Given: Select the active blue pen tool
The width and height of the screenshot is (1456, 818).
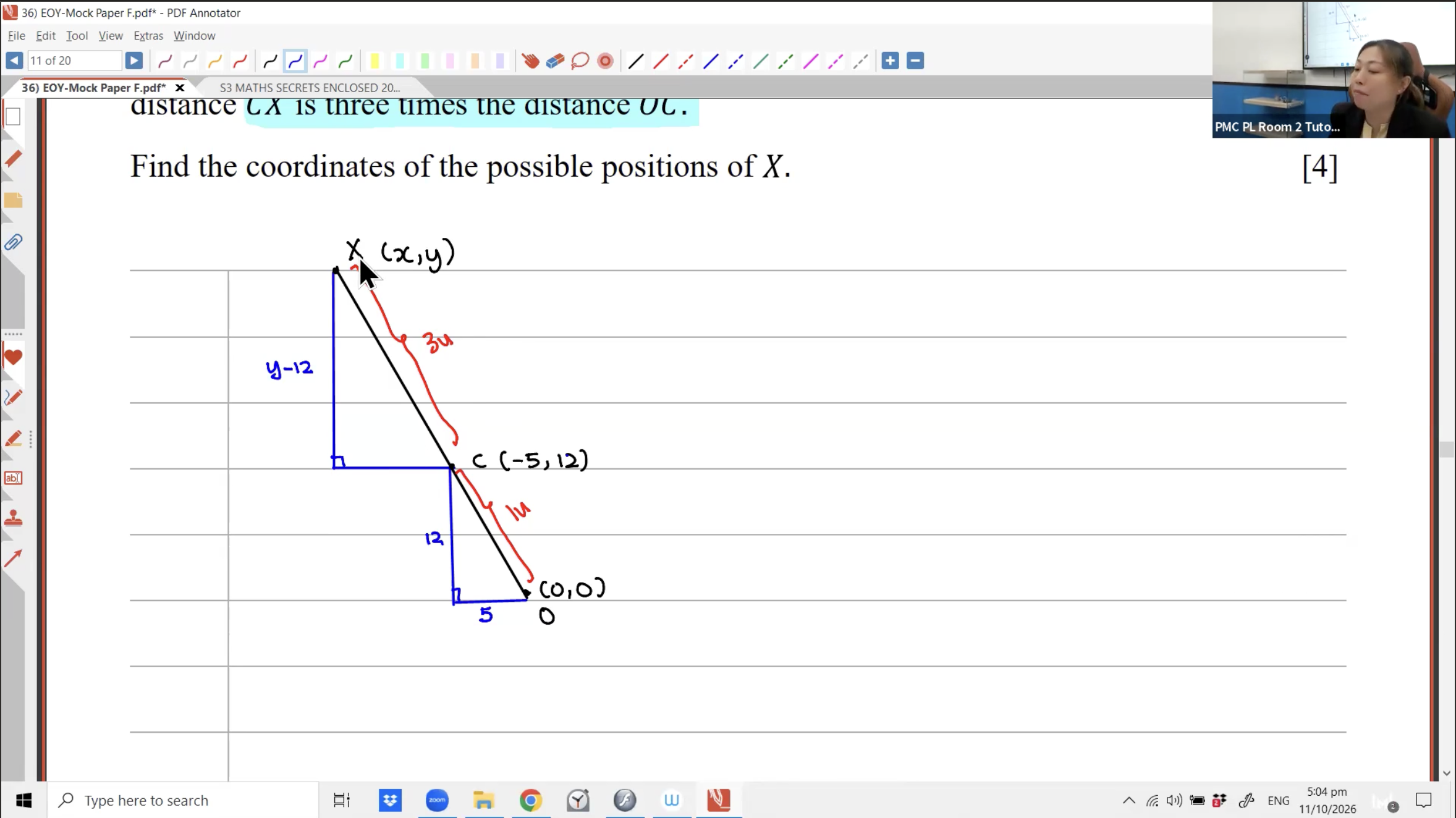Looking at the screenshot, I should (295, 61).
